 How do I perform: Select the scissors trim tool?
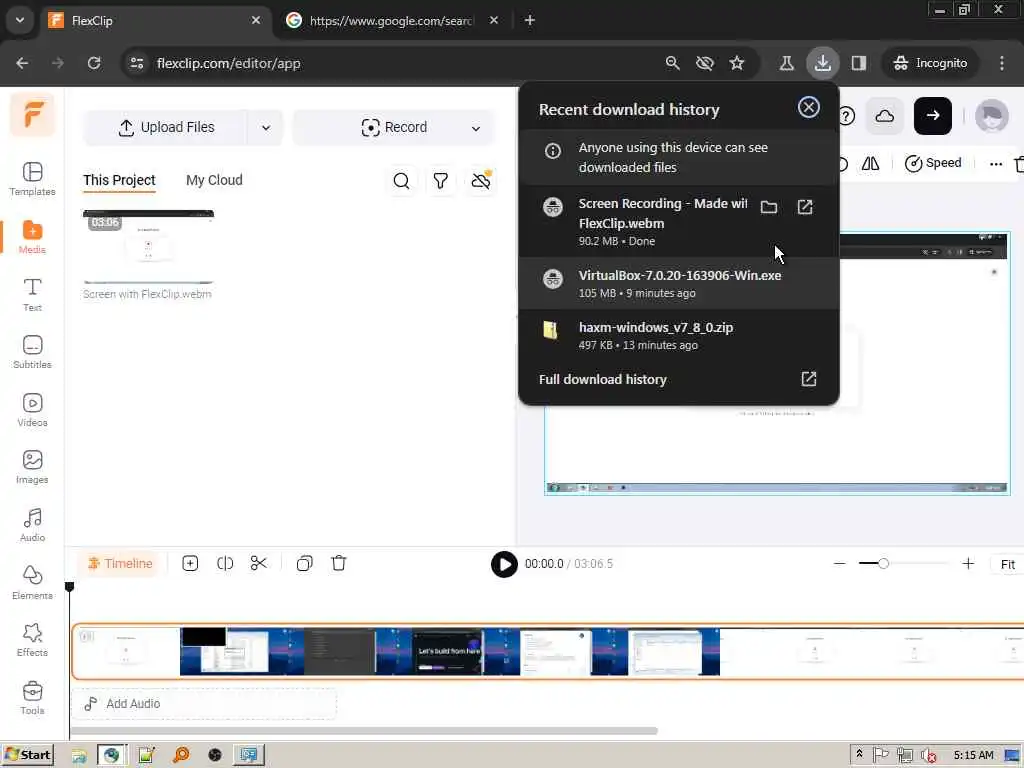click(x=259, y=563)
